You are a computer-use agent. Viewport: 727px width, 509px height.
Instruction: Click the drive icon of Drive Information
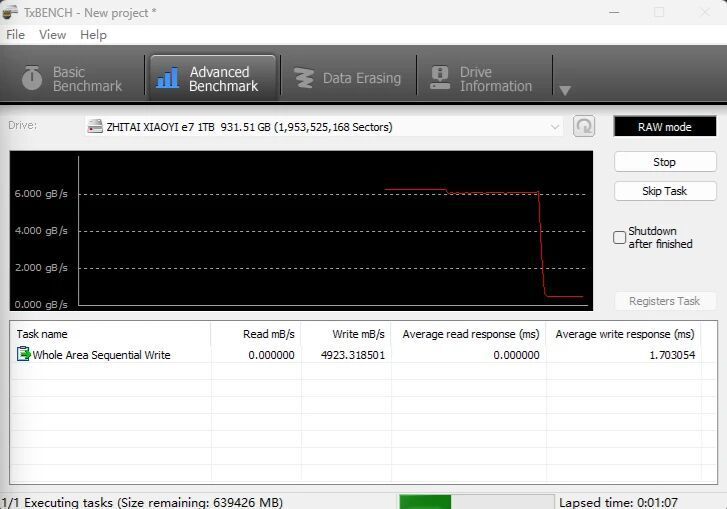[440, 78]
